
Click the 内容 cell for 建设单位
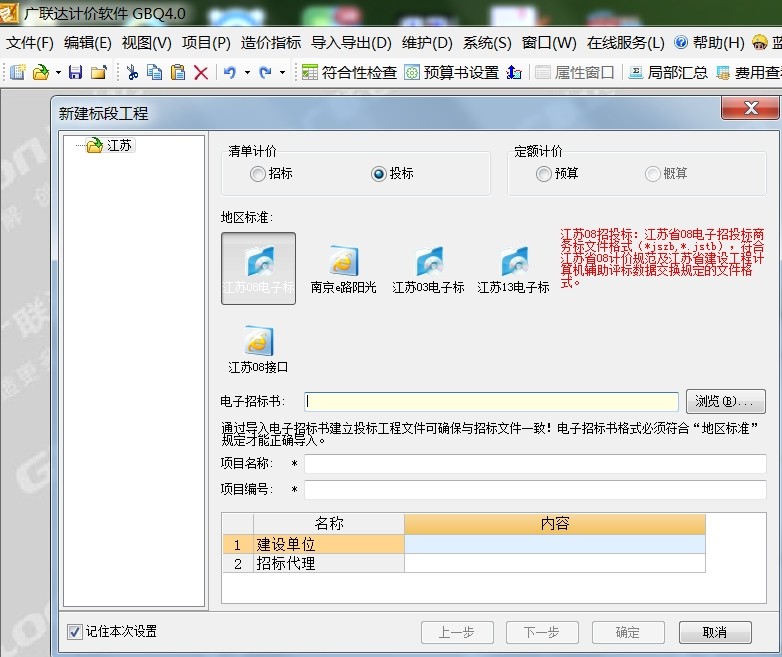555,544
